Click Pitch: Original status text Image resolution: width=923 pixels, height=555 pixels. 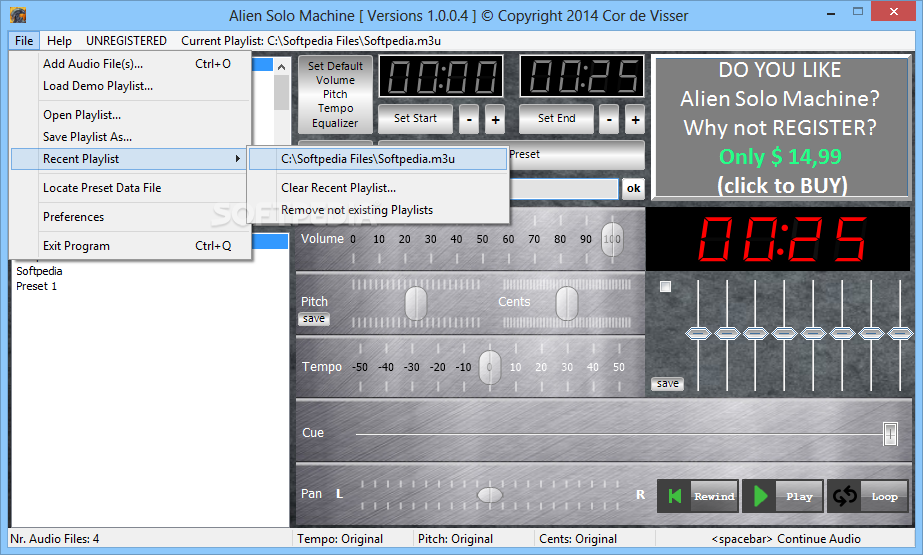tap(456, 539)
